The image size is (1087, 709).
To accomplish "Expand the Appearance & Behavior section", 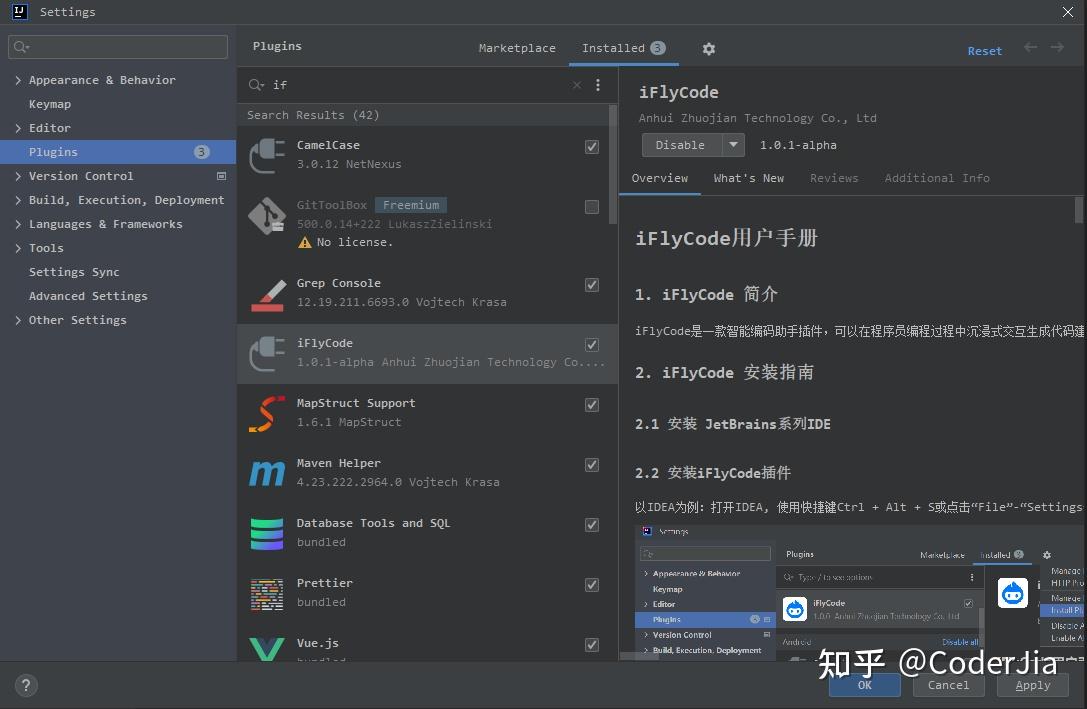I will [18, 79].
